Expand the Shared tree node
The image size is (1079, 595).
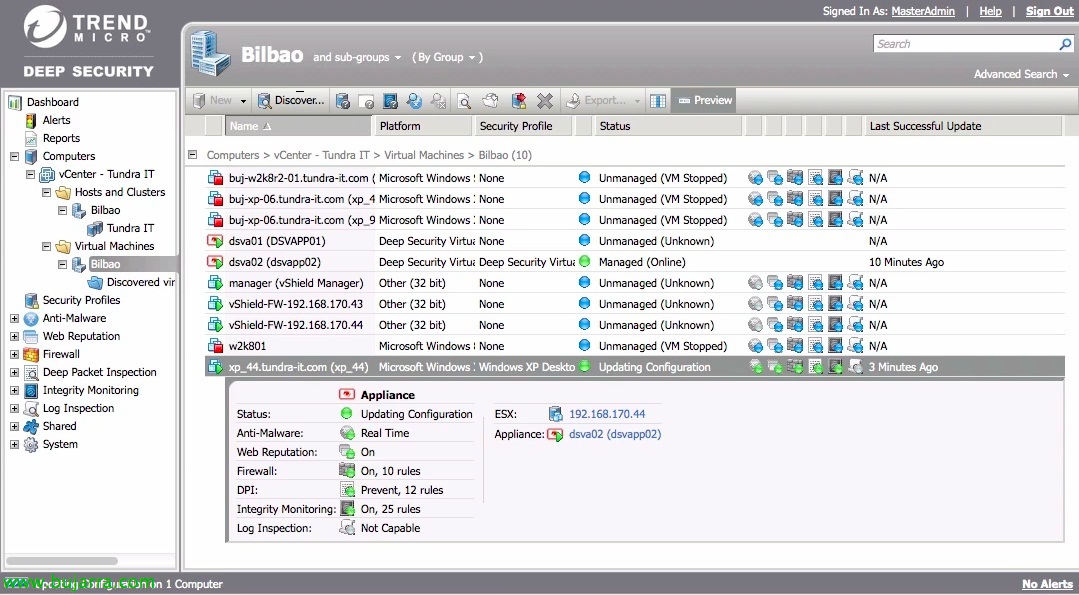[x=14, y=426]
